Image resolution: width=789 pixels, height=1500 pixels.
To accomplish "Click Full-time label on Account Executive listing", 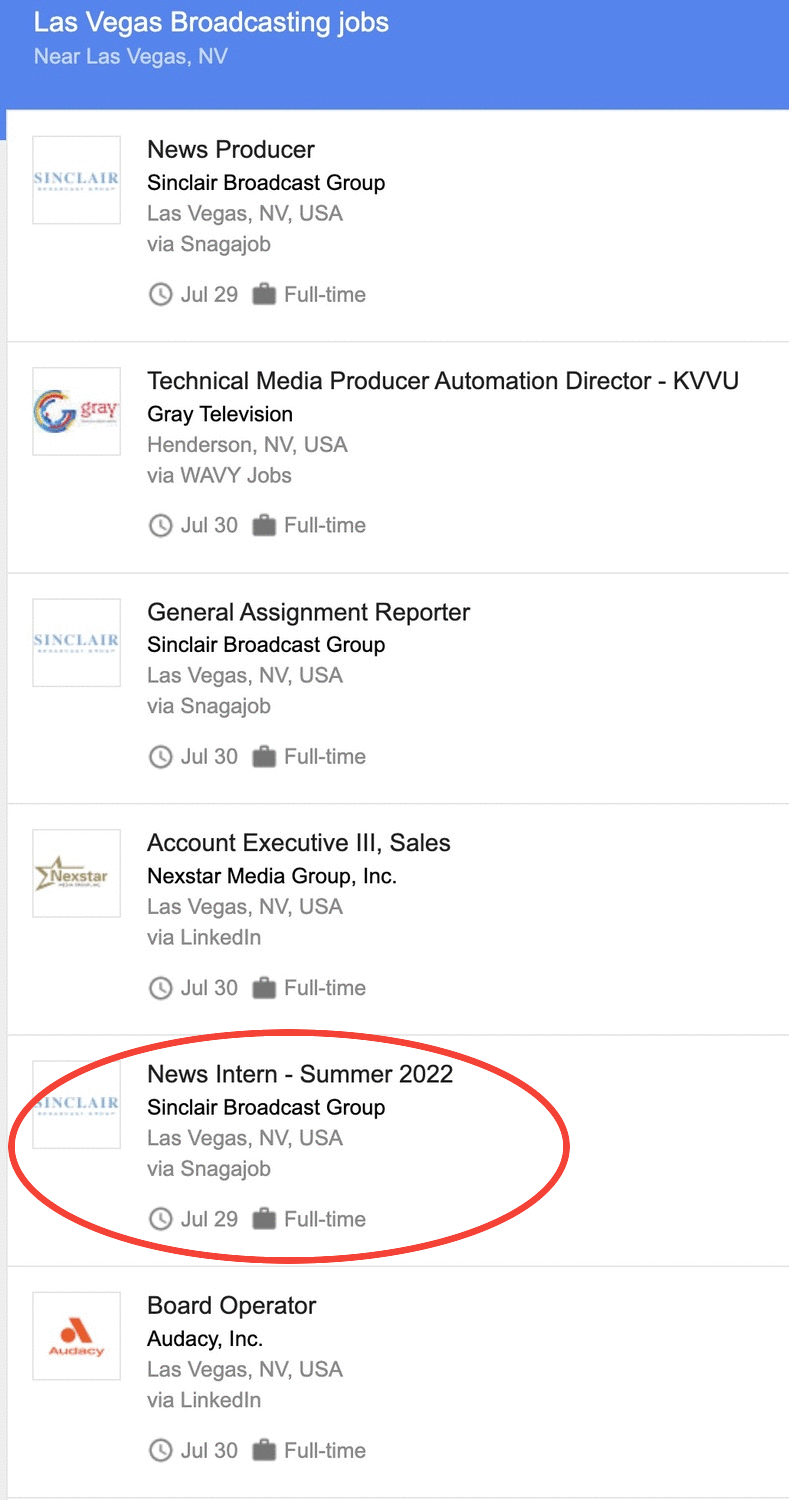I will (x=325, y=988).
